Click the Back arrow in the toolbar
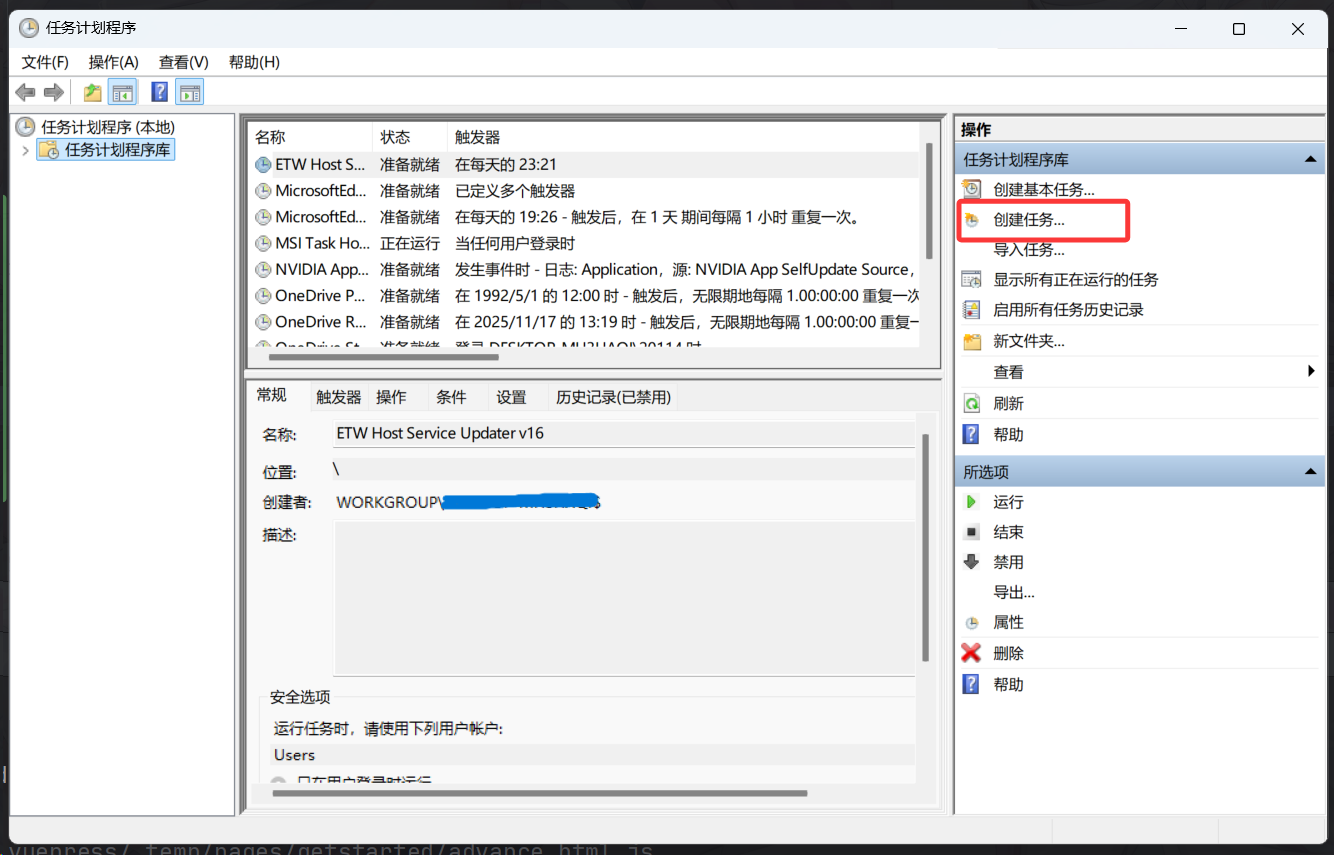 (x=25, y=93)
